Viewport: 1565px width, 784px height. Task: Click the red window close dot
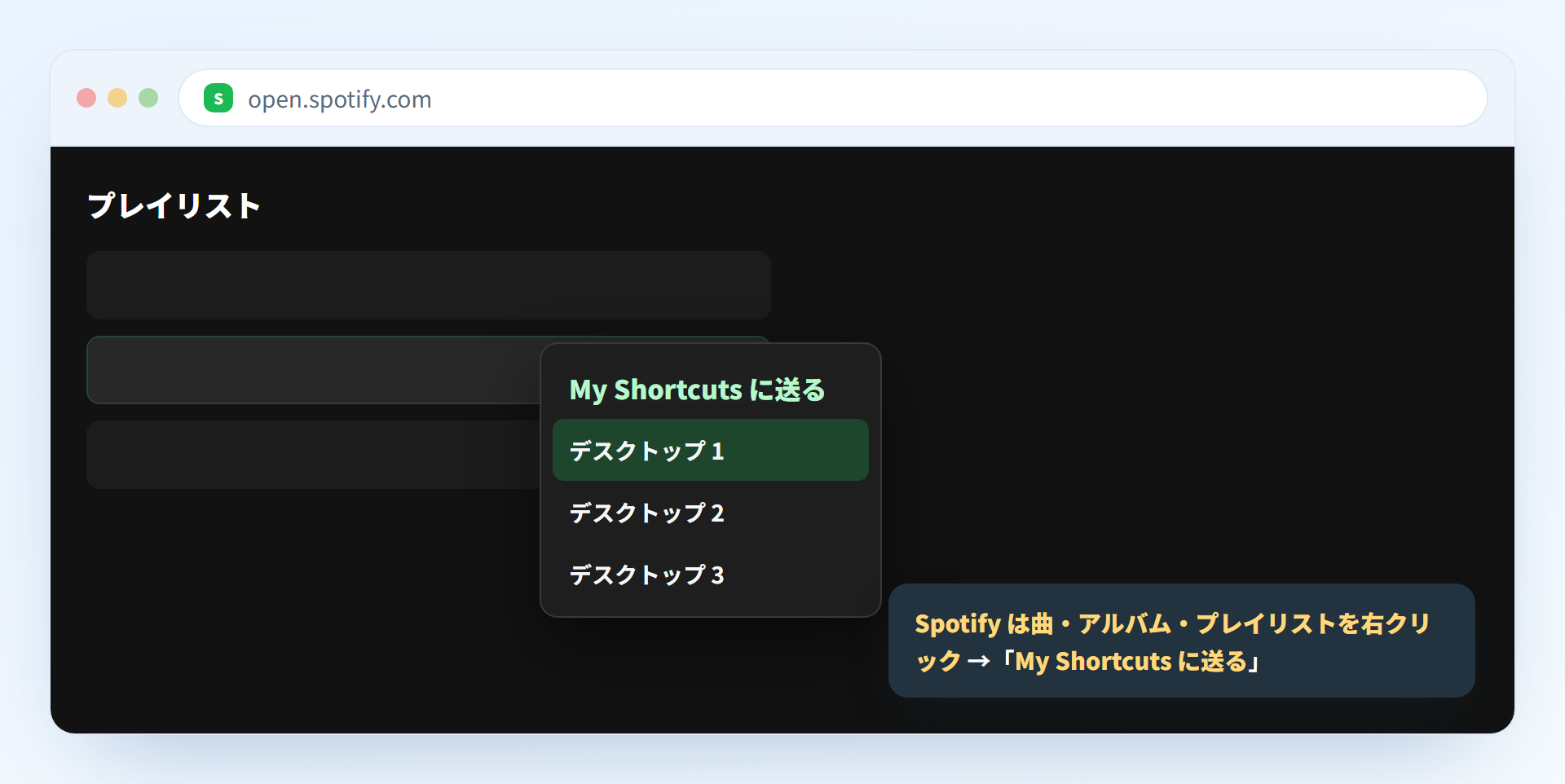pos(86,98)
